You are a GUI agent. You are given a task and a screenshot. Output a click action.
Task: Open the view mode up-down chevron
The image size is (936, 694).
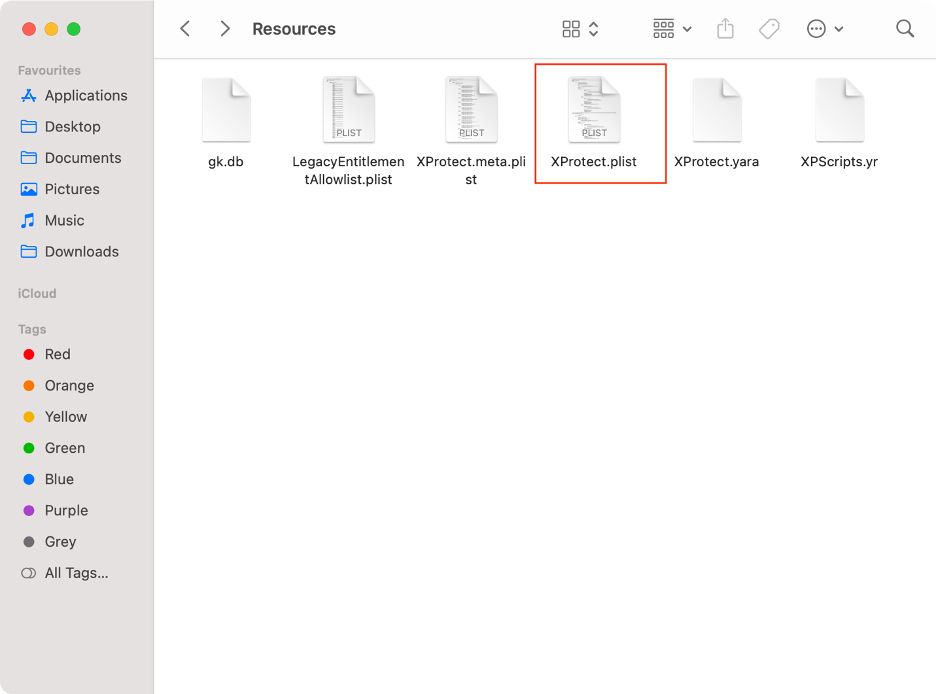(x=593, y=29)
